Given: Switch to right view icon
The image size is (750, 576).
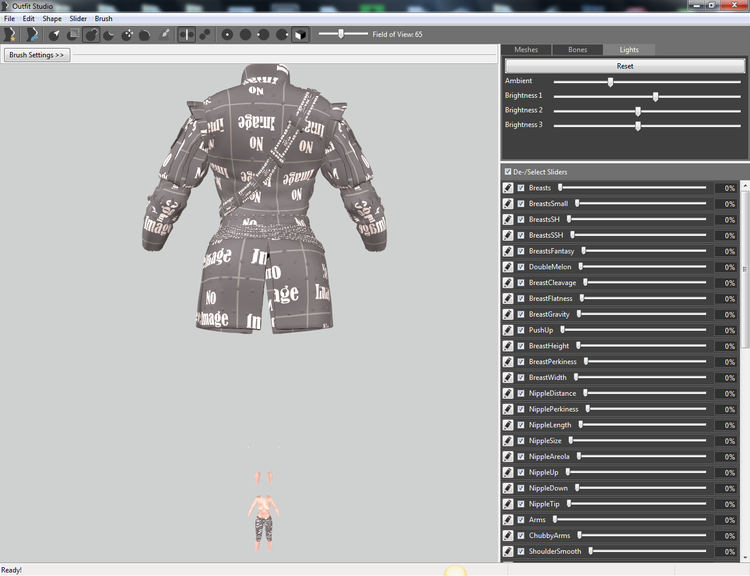Looking at the screenshot, I should [x=282, y=34].
